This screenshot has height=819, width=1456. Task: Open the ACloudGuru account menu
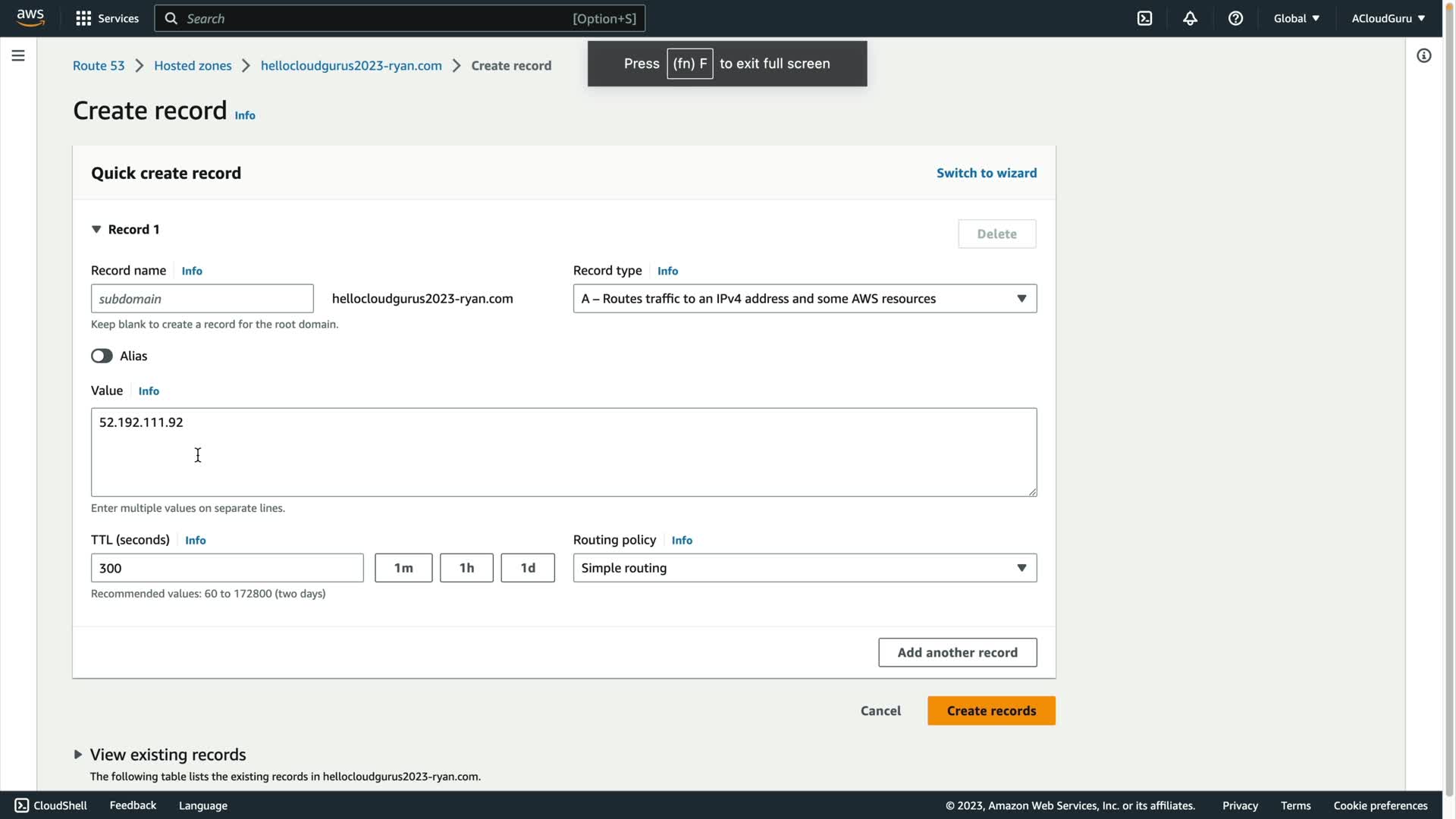1387,18
